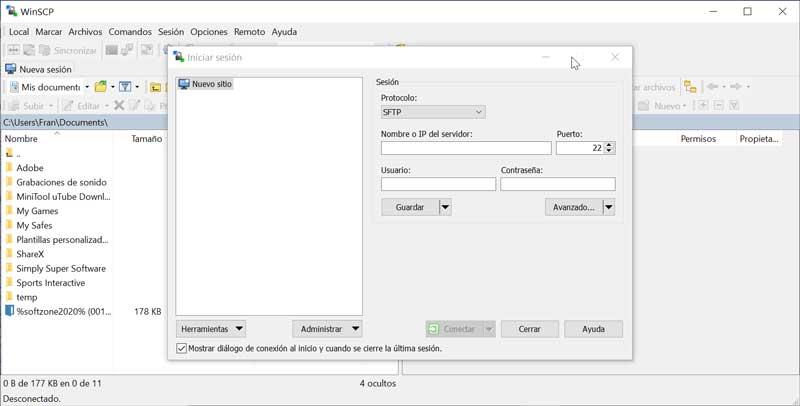
Task: Open the Remoto menu
Action: (x=249, y=32)
